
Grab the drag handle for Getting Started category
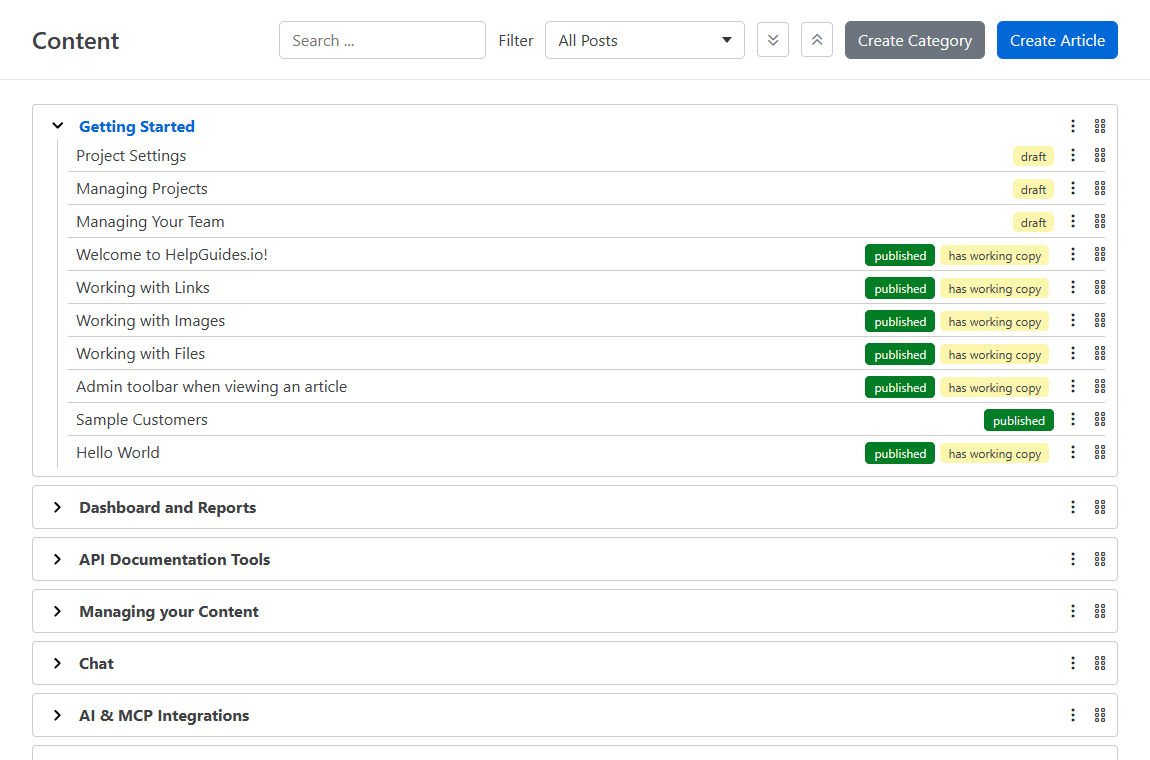coord(1100,126)
